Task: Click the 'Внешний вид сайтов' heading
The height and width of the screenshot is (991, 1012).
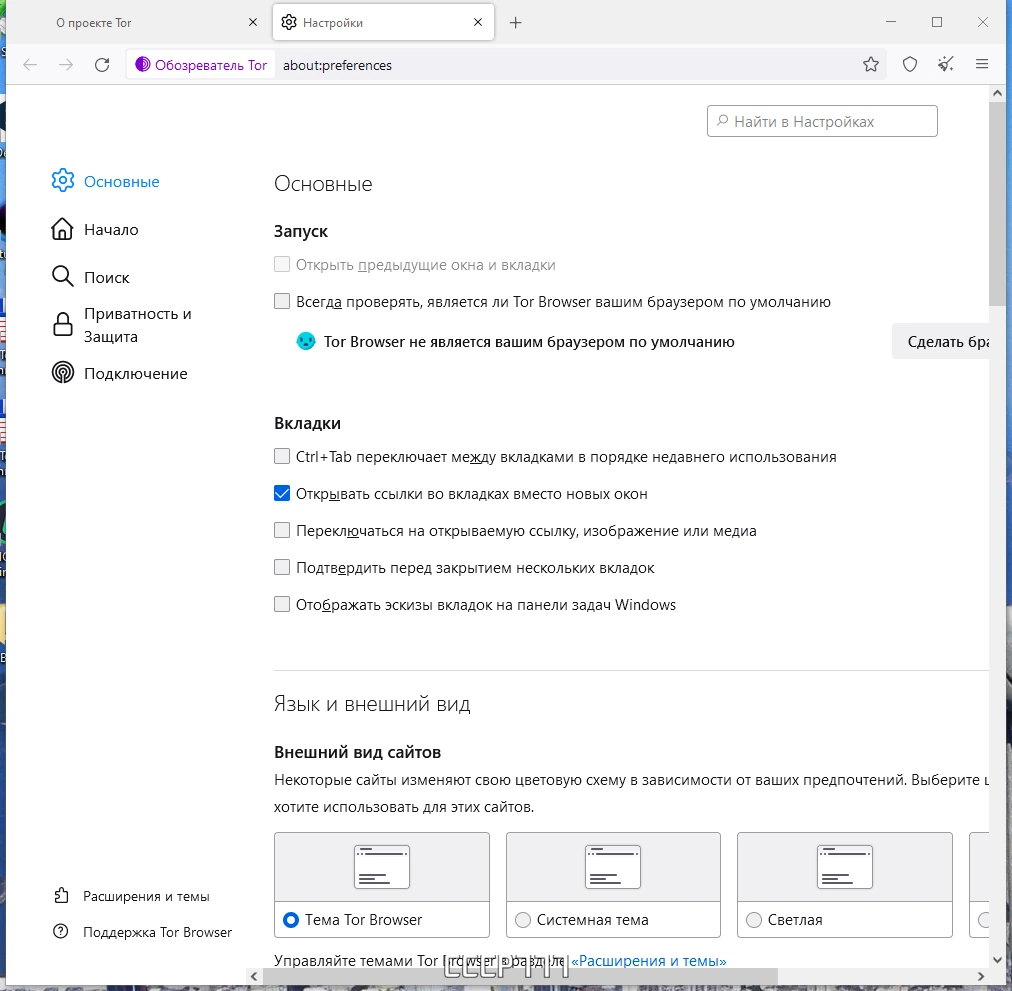Action: 358,752
